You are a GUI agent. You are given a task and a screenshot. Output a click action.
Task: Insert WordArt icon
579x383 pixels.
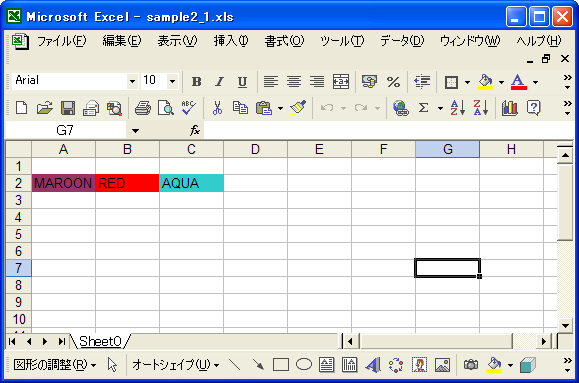point(373,365)
